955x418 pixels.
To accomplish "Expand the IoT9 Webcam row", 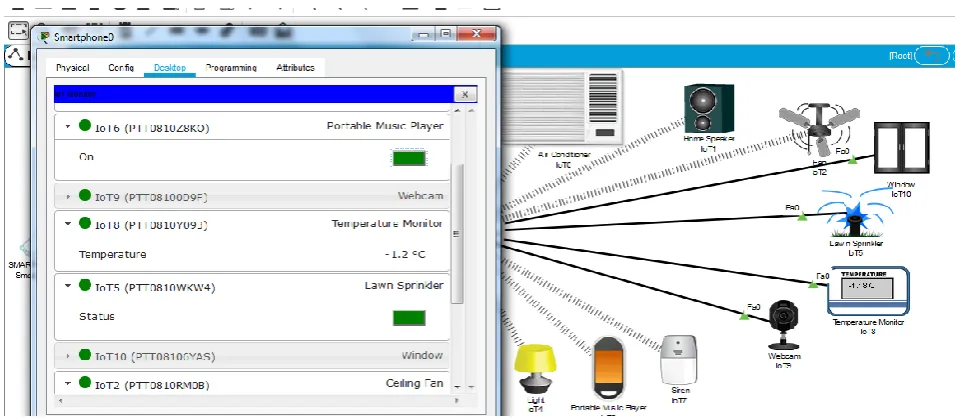I will click(x=68, y=196).
